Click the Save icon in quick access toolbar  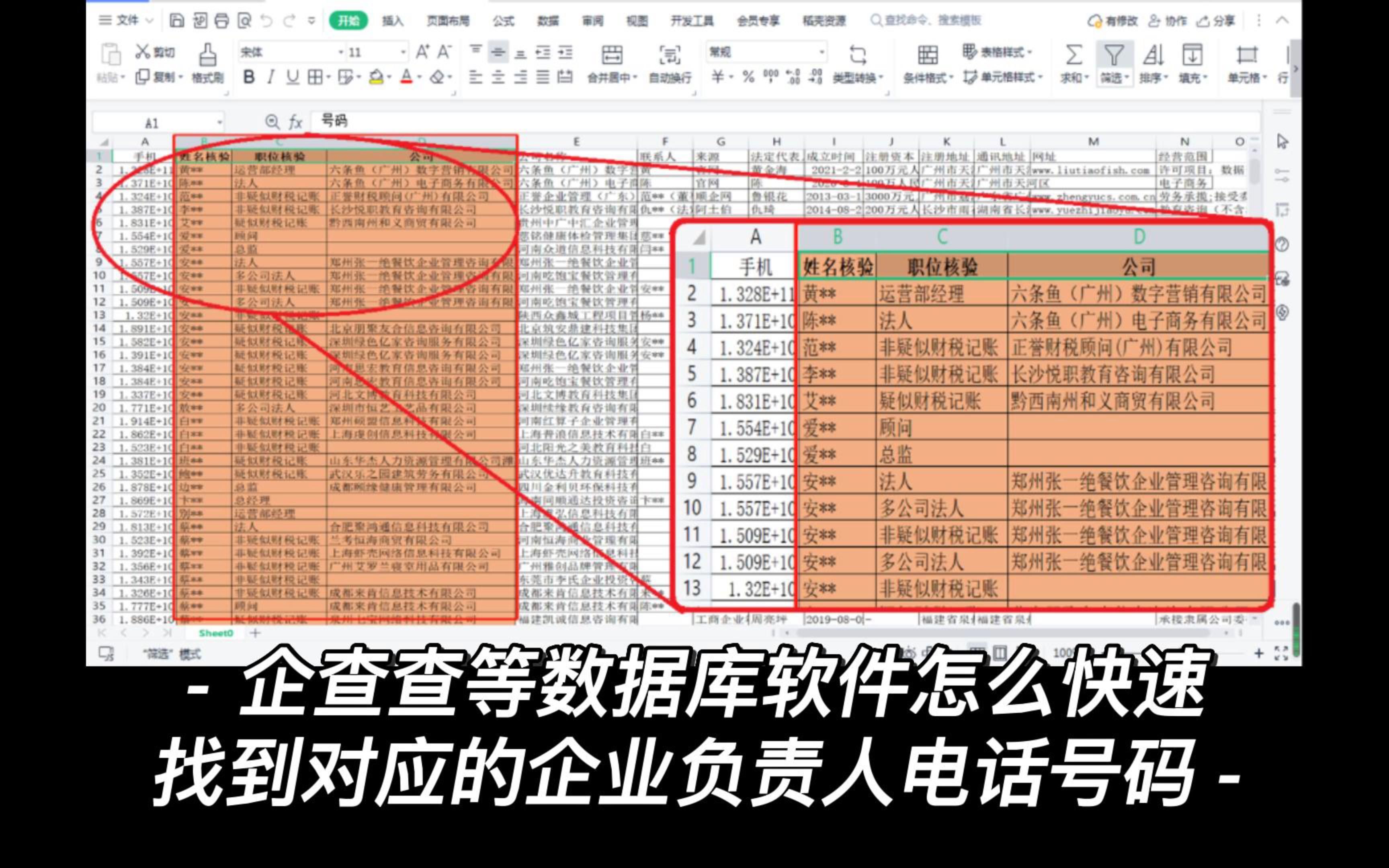[177, 20]
